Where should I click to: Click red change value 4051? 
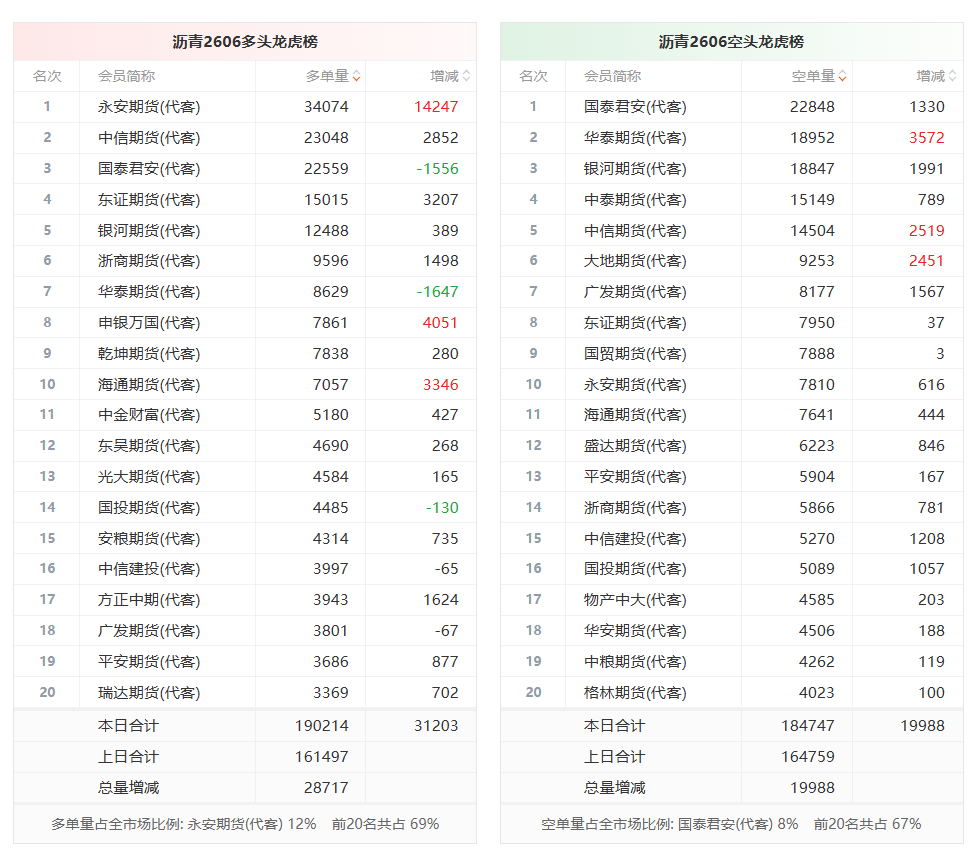[440, 323]
